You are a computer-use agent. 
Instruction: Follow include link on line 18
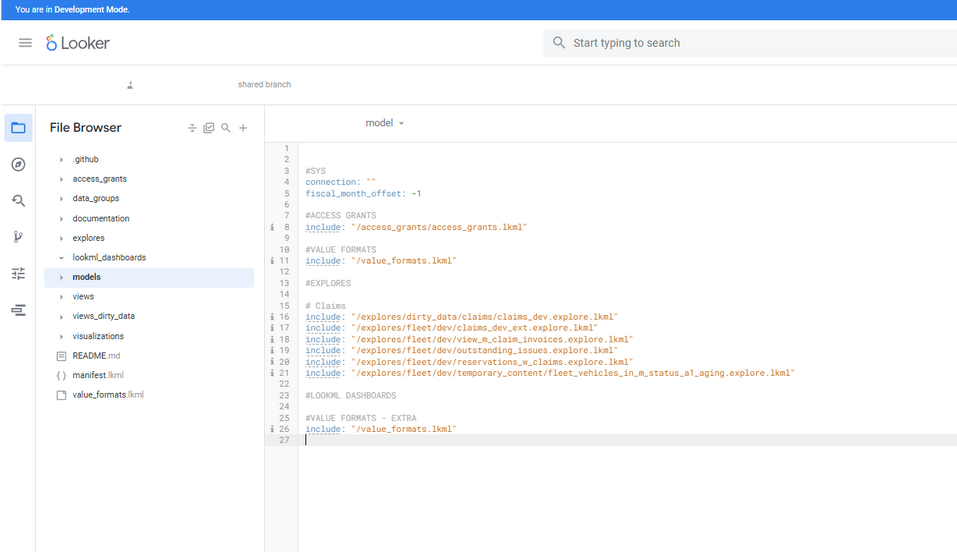[323, 340]
